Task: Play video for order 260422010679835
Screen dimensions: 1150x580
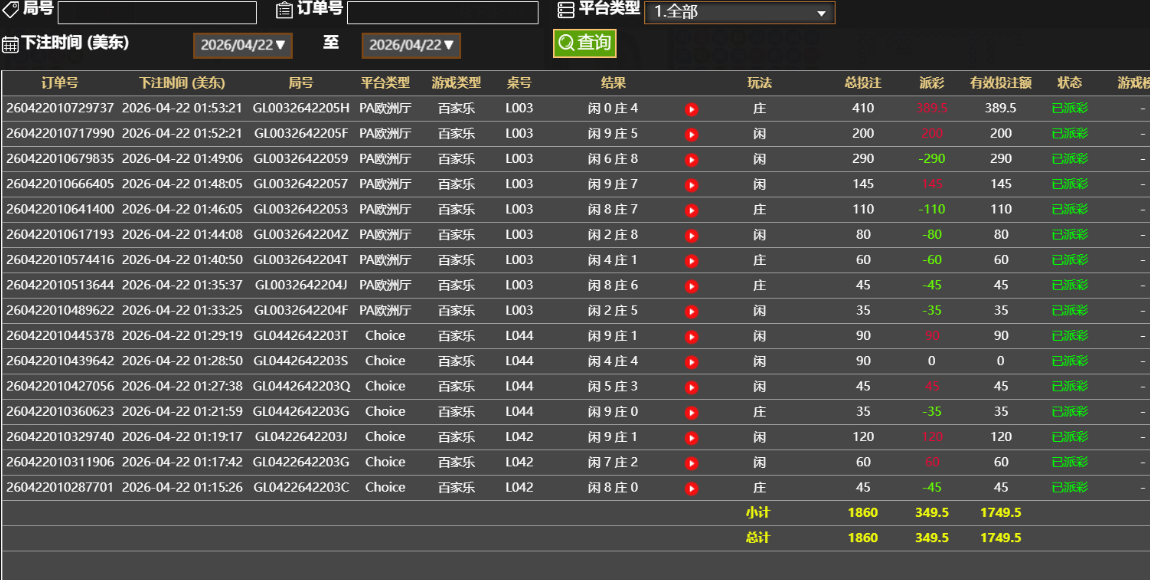Action: coord(691,160)
